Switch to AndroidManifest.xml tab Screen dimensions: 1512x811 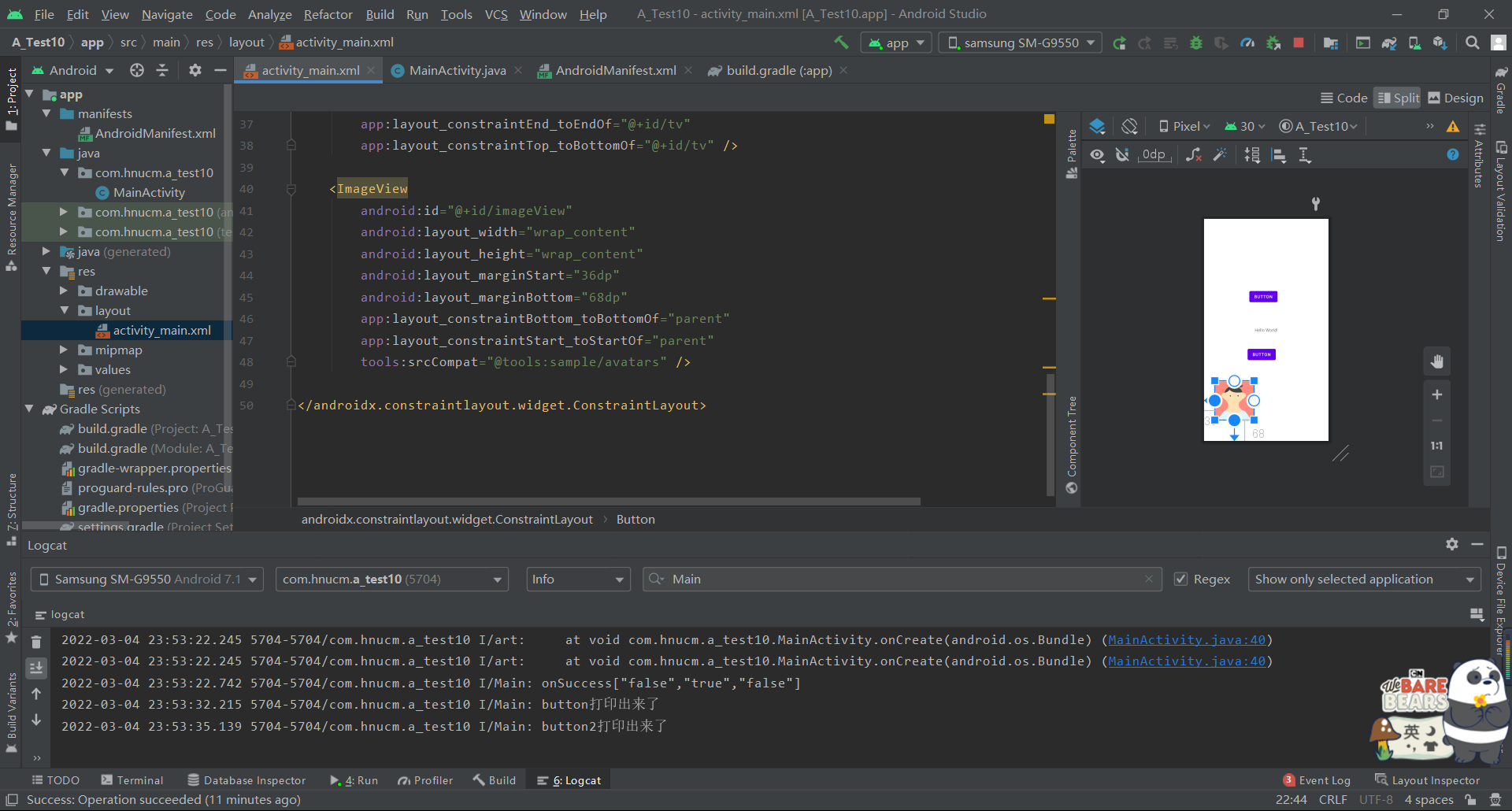point(616,70)
